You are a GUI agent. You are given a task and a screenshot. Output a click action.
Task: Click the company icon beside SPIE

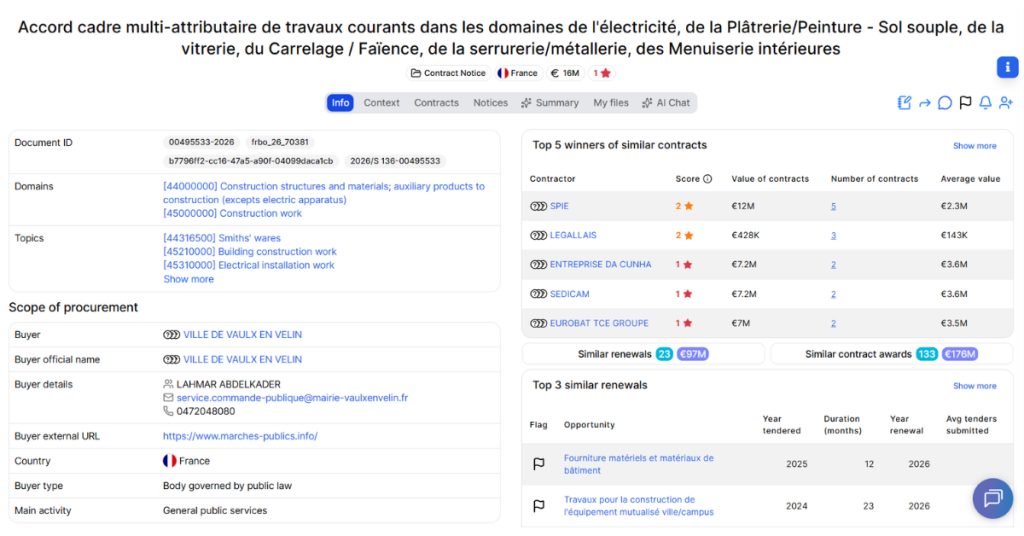pyautogui.click(x=538, y=206)
